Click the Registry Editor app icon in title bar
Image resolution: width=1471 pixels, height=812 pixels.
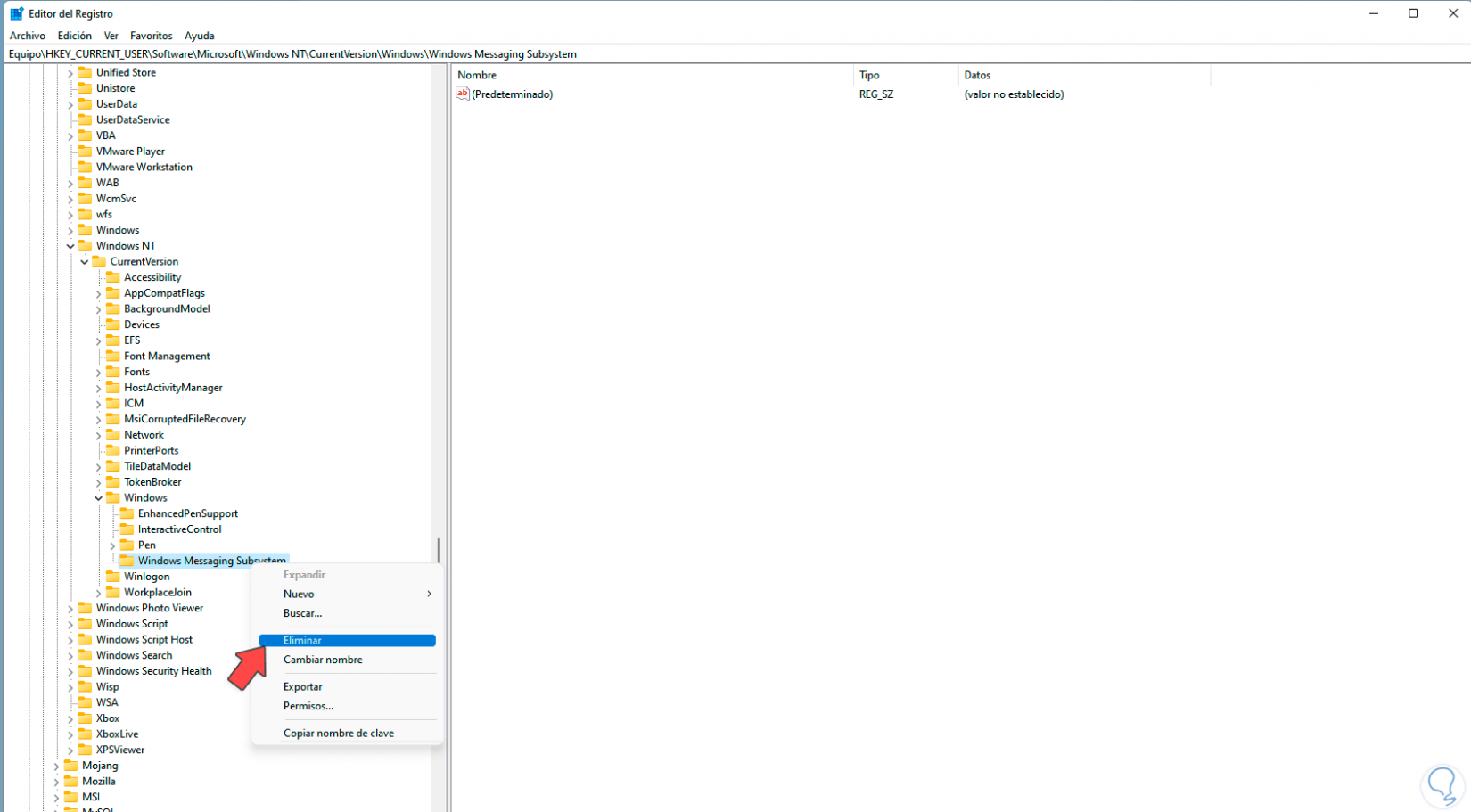coord(16,13)
